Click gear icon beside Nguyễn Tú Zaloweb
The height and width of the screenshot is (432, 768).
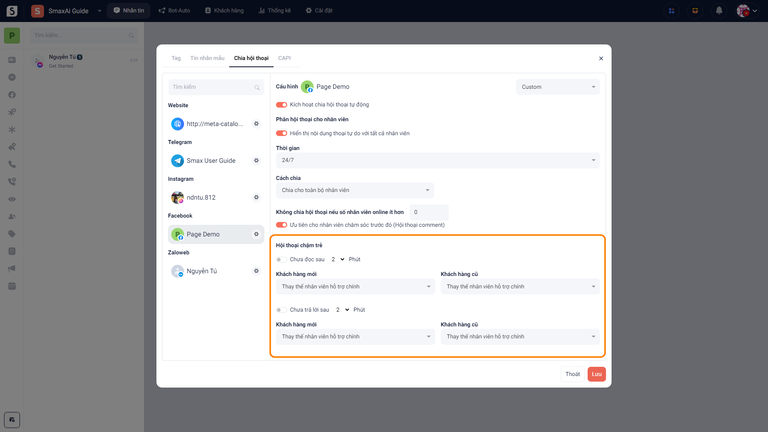[256, 271]
